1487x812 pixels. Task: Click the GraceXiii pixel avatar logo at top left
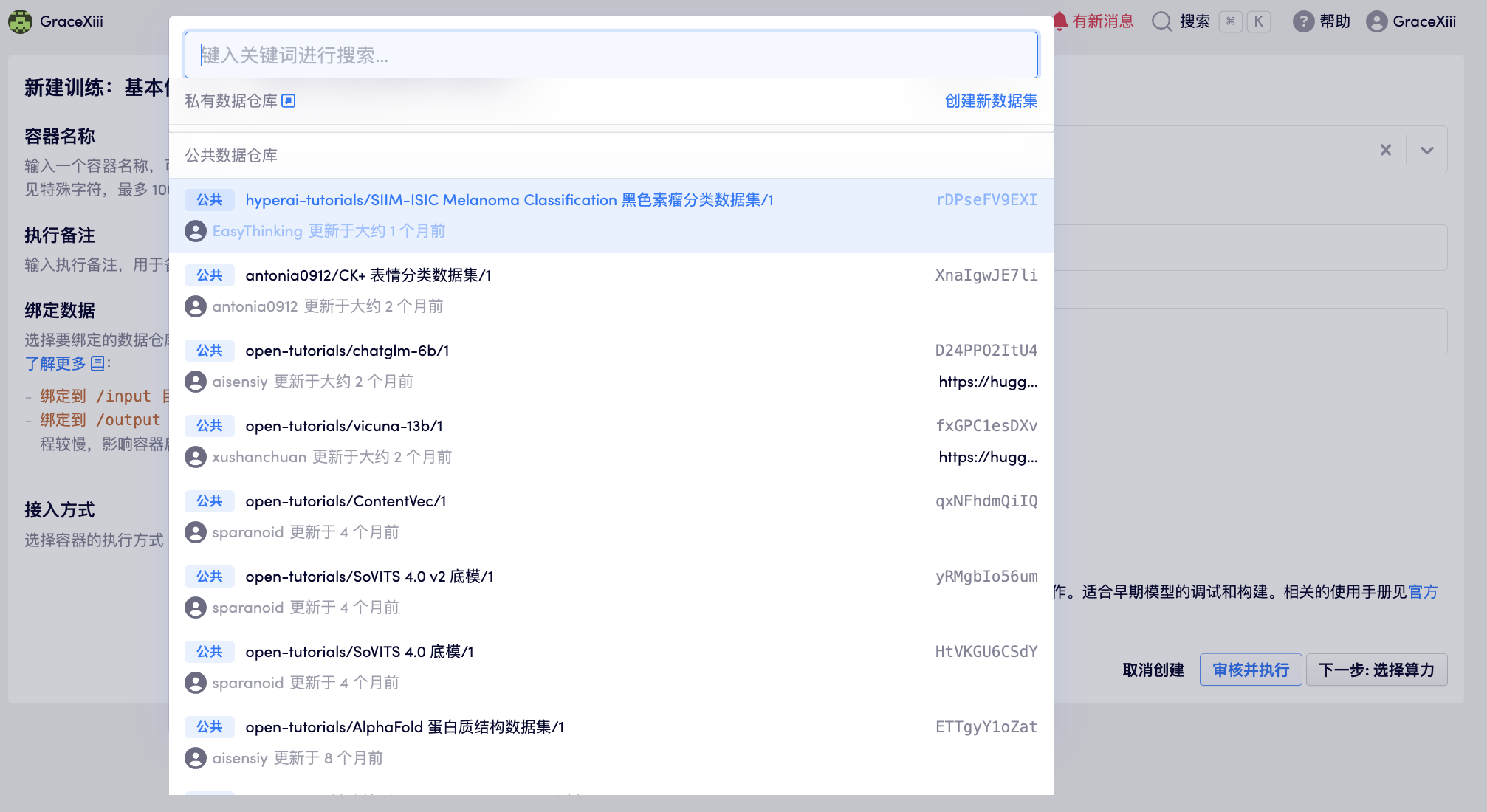click(20, 21)
